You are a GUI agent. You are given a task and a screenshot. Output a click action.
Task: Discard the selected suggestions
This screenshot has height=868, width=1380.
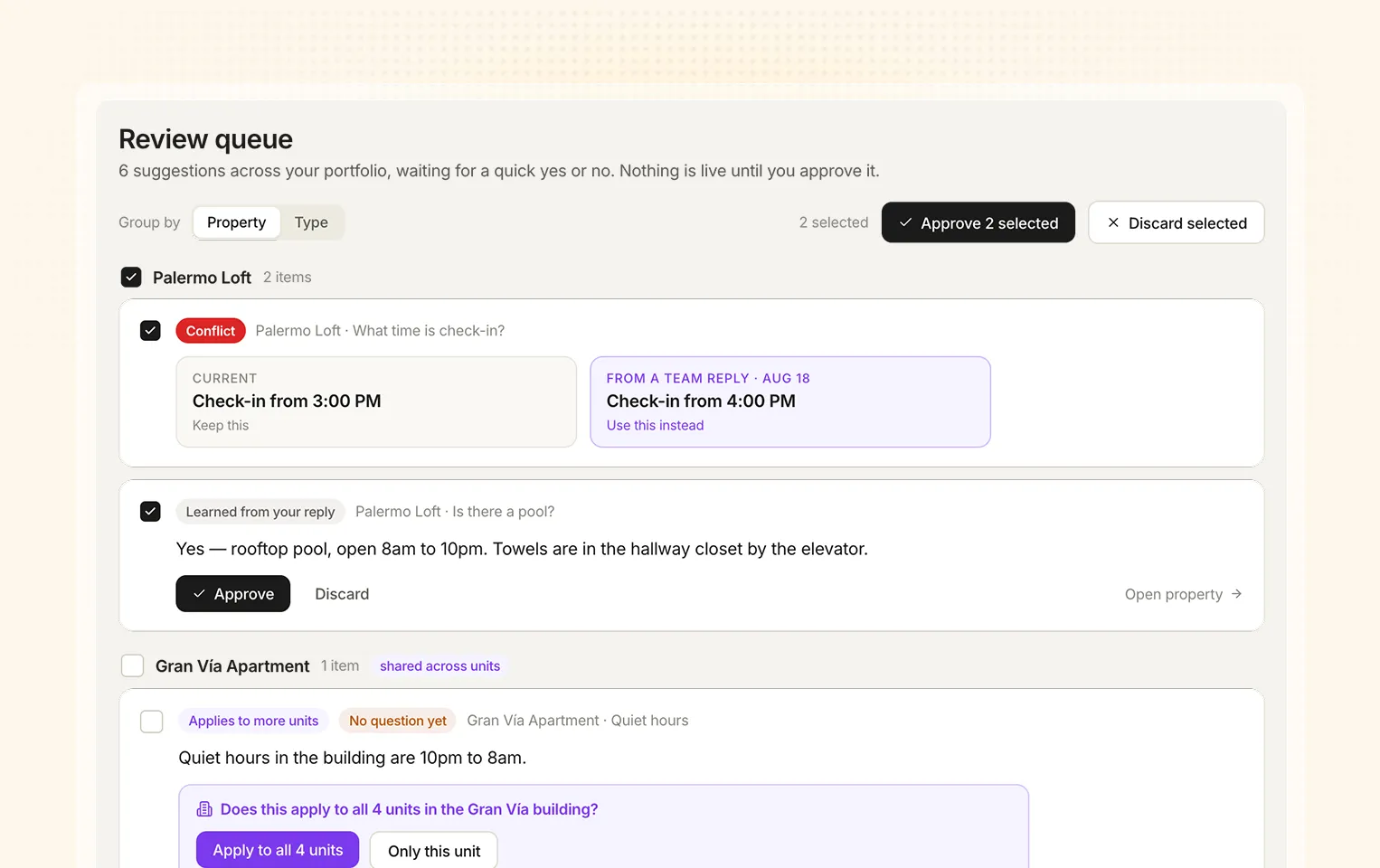point(1177,222)
